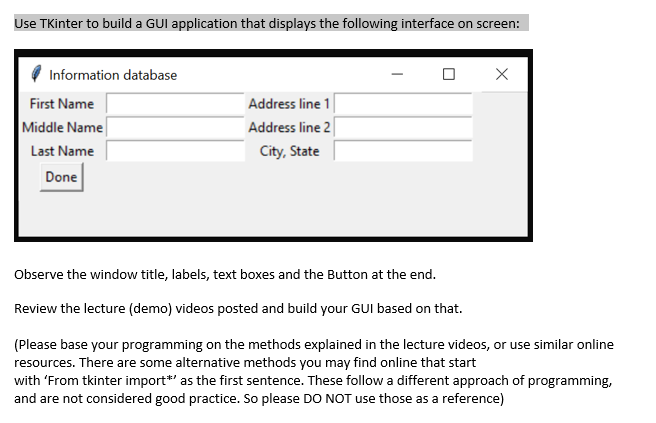656x423 pixels.
Task: Click the Address line 2 label
Action: (x=289, y=127)
